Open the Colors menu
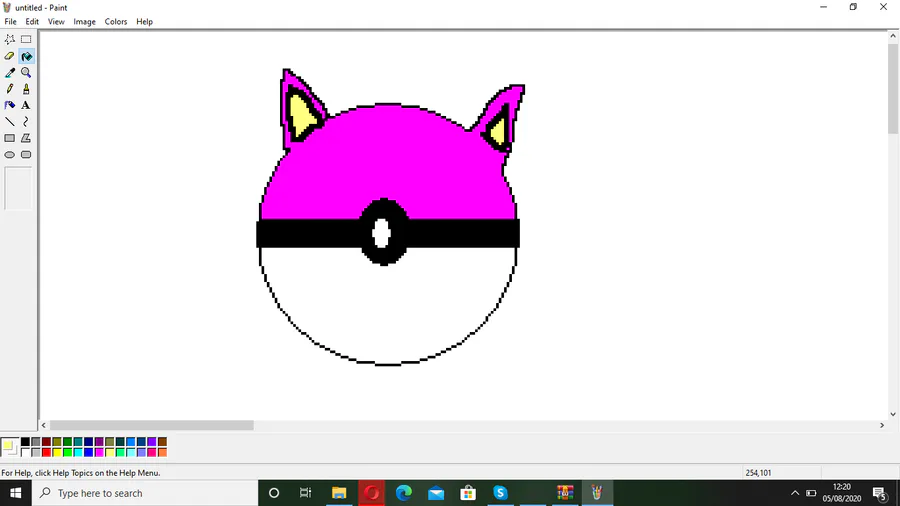900x506 pixels. coord(116,22)
